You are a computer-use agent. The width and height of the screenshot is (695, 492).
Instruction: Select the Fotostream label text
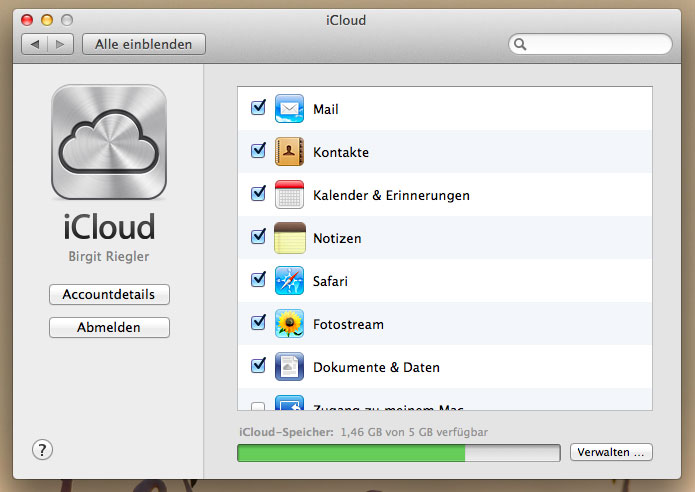click(x=348, y=324)
